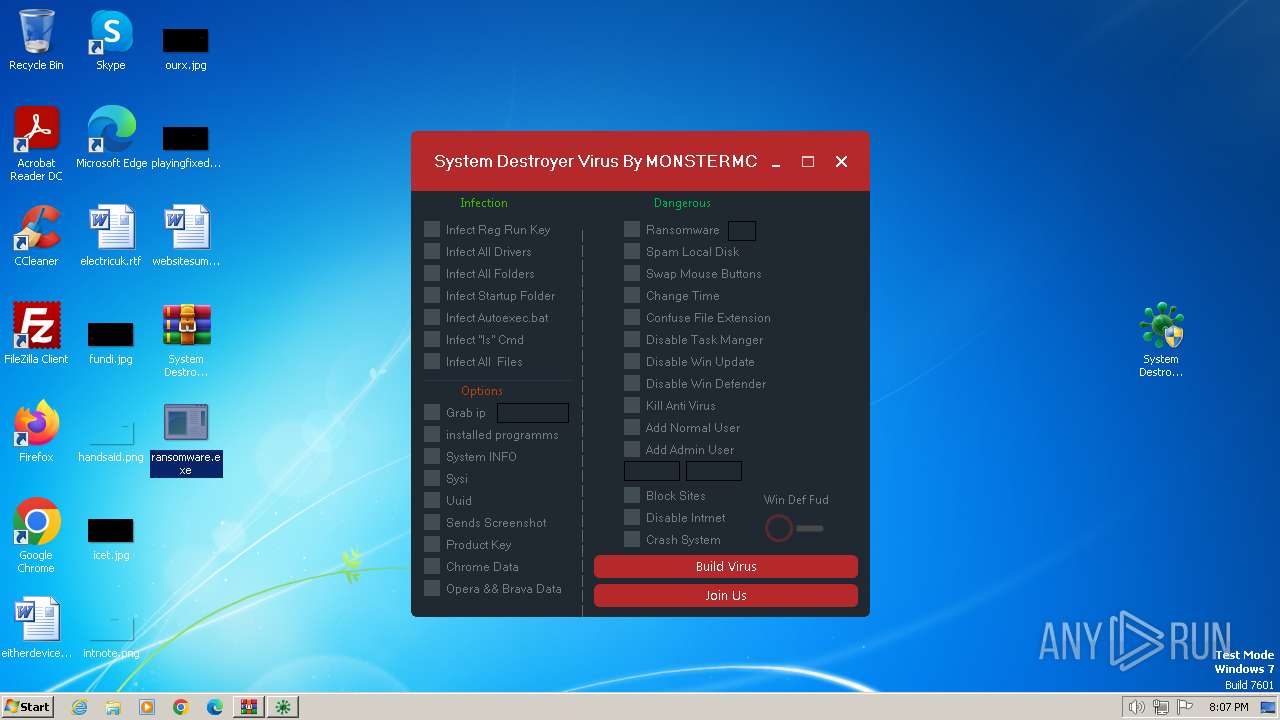The width and height of the screenshot is (1280, 720).
Task: Enable Infect All Drivers checkbox
Action: 432,251
